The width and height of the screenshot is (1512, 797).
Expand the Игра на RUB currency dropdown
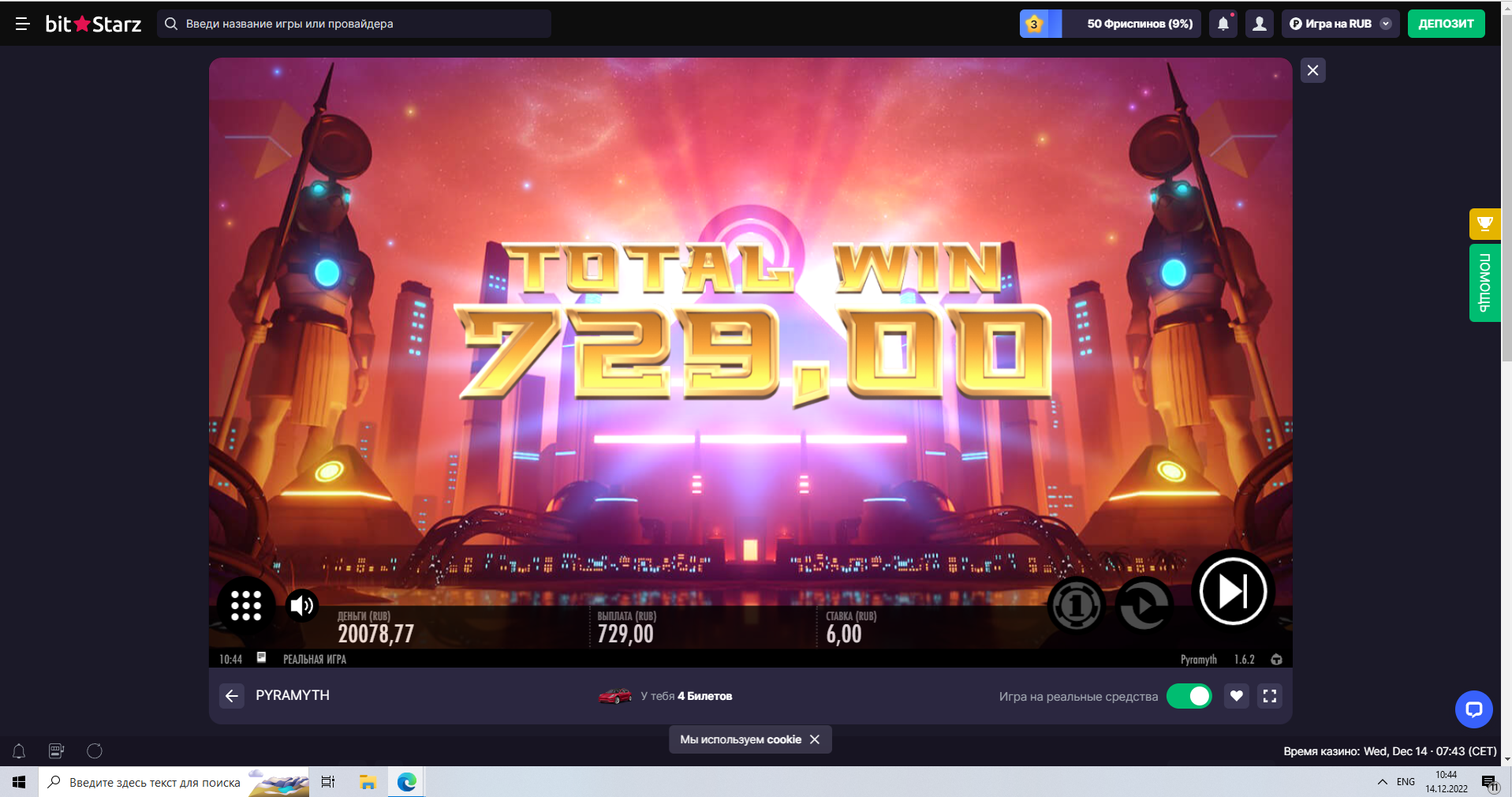click(x=1340, y=24)
